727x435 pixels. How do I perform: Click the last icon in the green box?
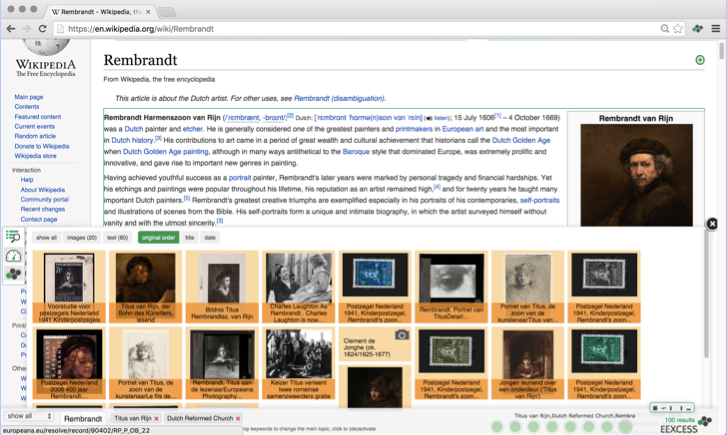point(689,408)
